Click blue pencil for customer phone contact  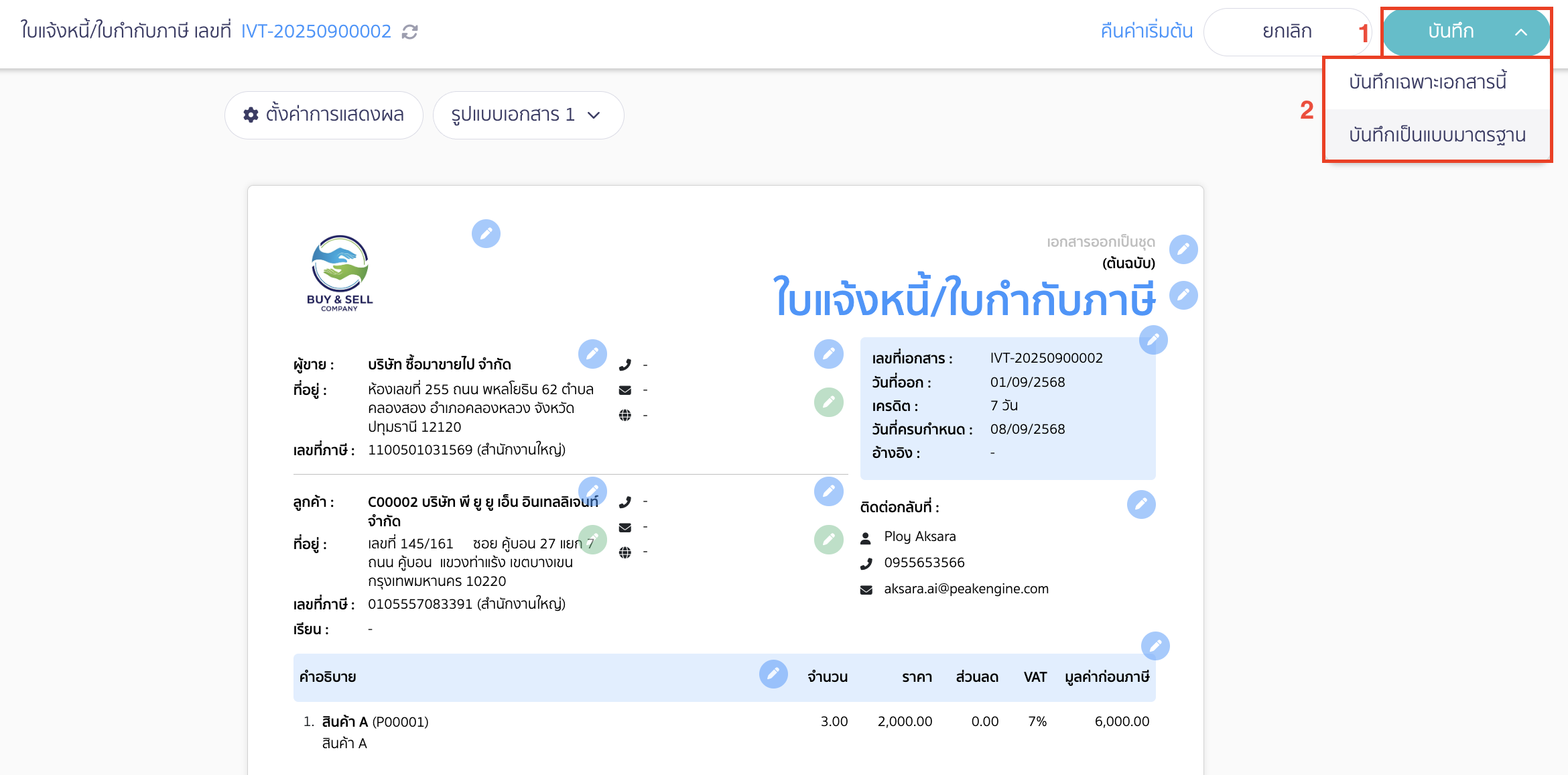click(x=828, y=491)
